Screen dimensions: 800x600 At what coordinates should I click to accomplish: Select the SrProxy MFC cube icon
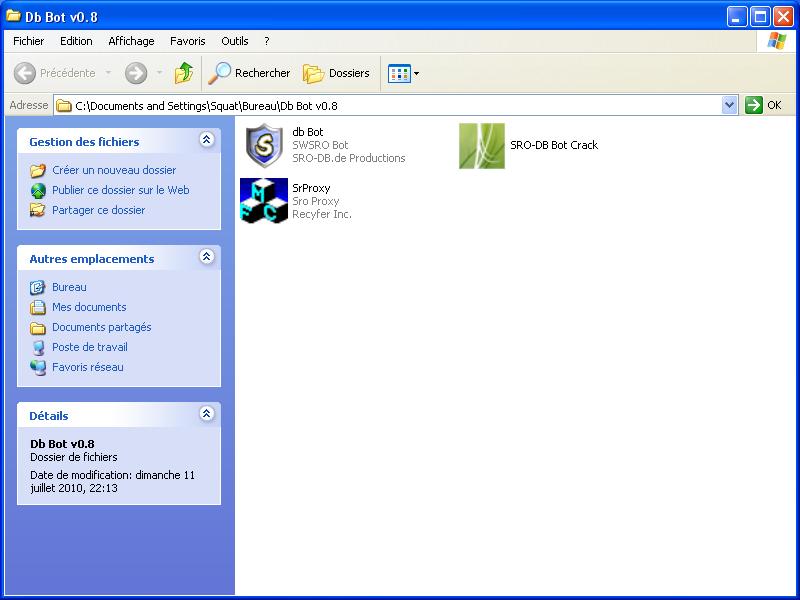[264, 201]
